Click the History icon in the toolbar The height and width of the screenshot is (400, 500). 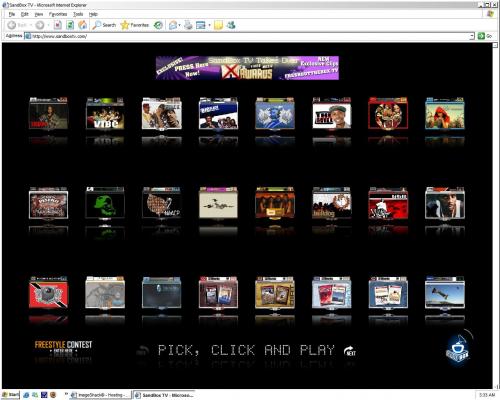tap(158, 25)
